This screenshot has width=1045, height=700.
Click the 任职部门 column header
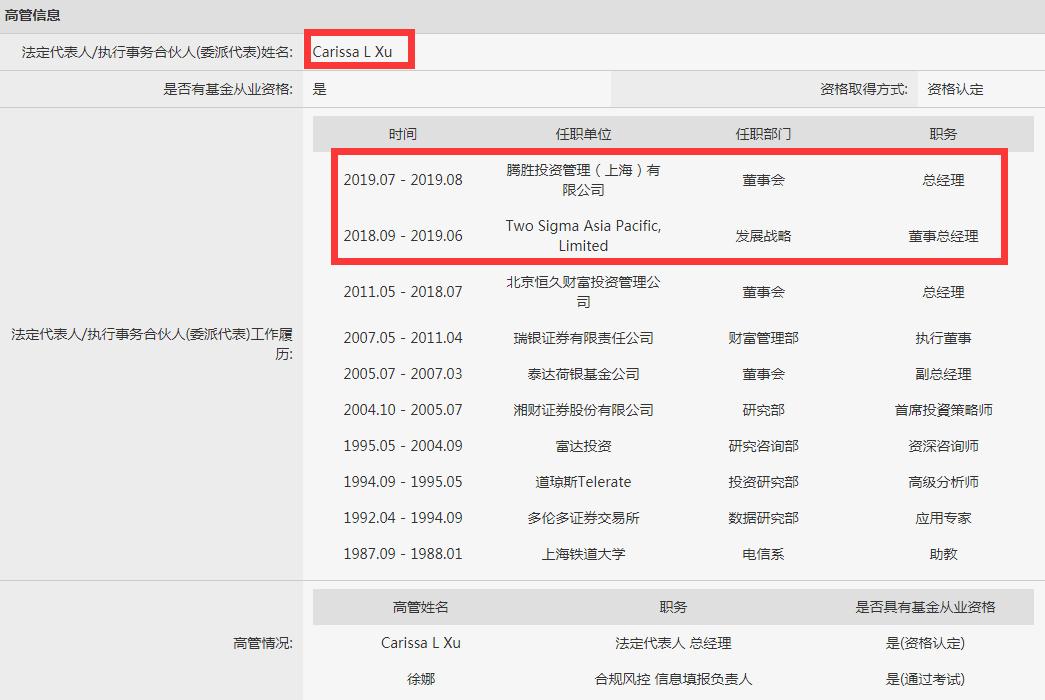click(x=763, y=133)
